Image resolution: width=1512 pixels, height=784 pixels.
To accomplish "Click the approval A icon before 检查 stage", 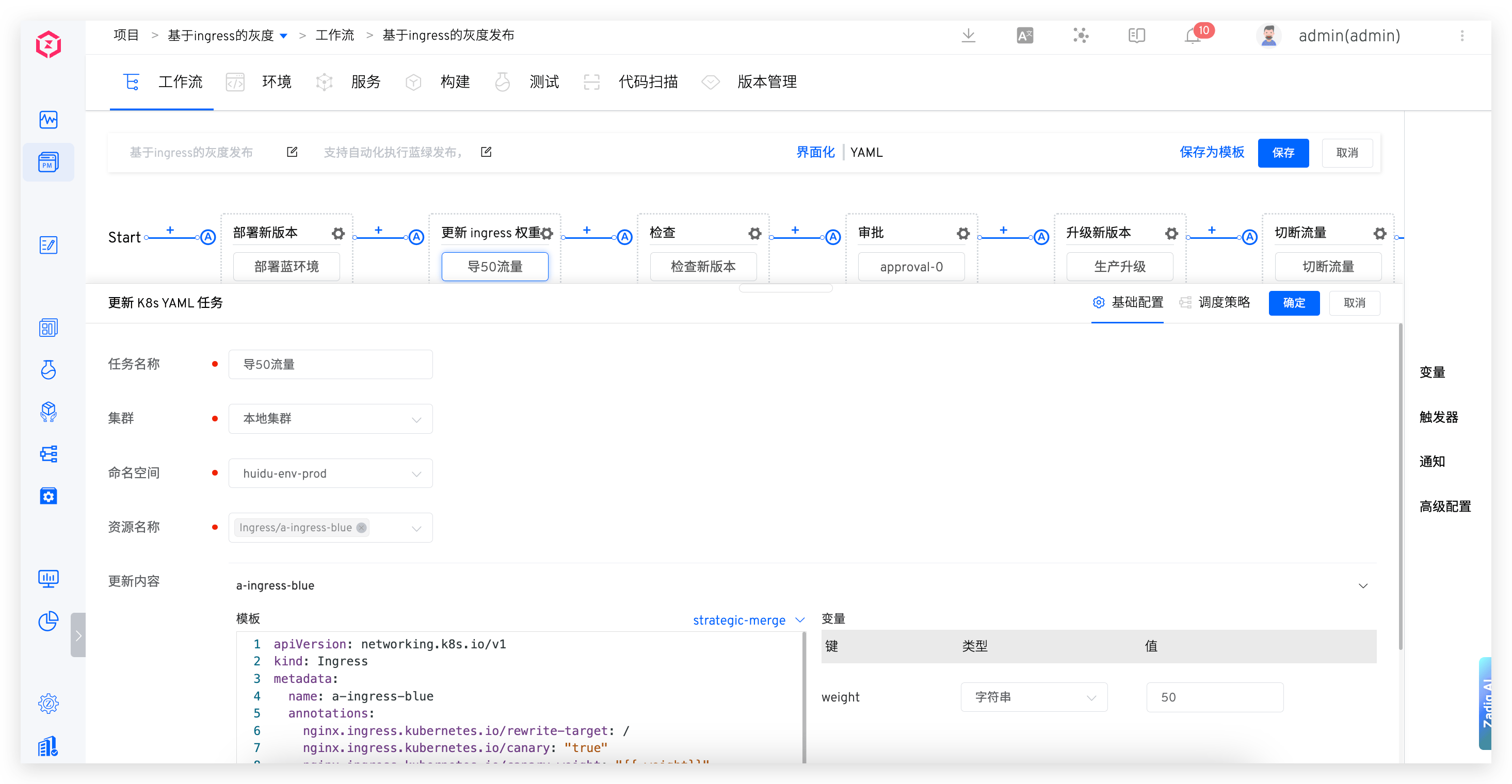I will tap(624, 237).
